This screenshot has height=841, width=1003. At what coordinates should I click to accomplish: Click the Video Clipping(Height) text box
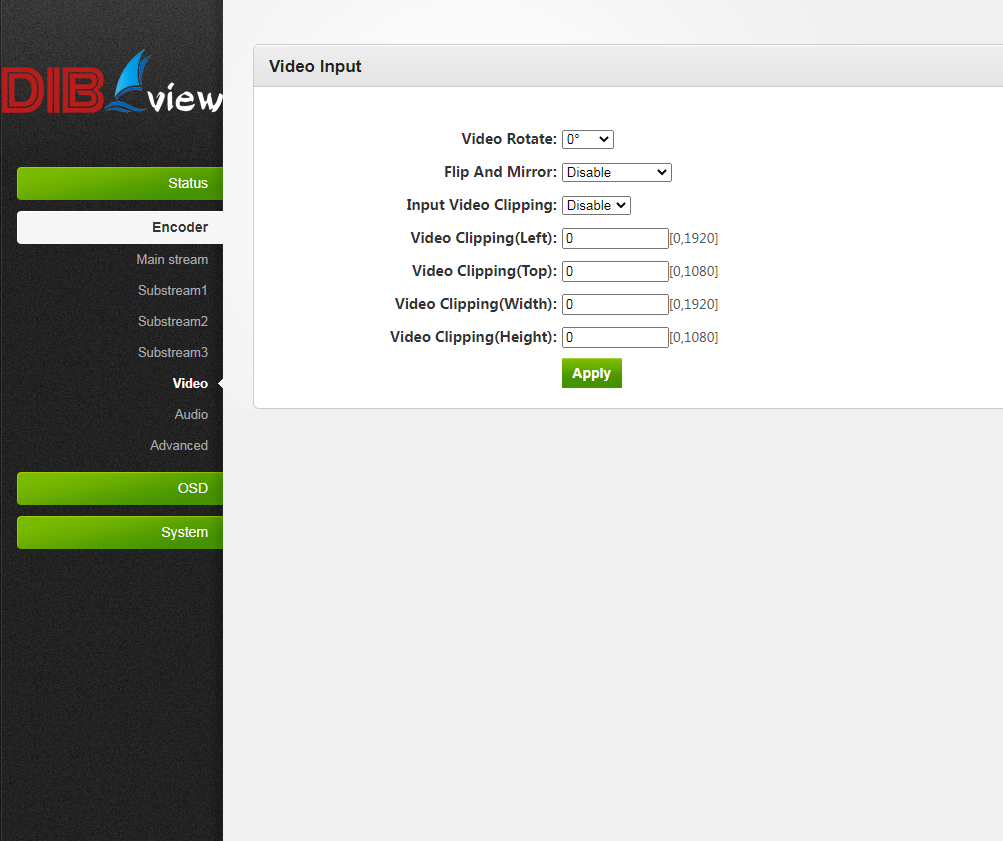point(614,337)
